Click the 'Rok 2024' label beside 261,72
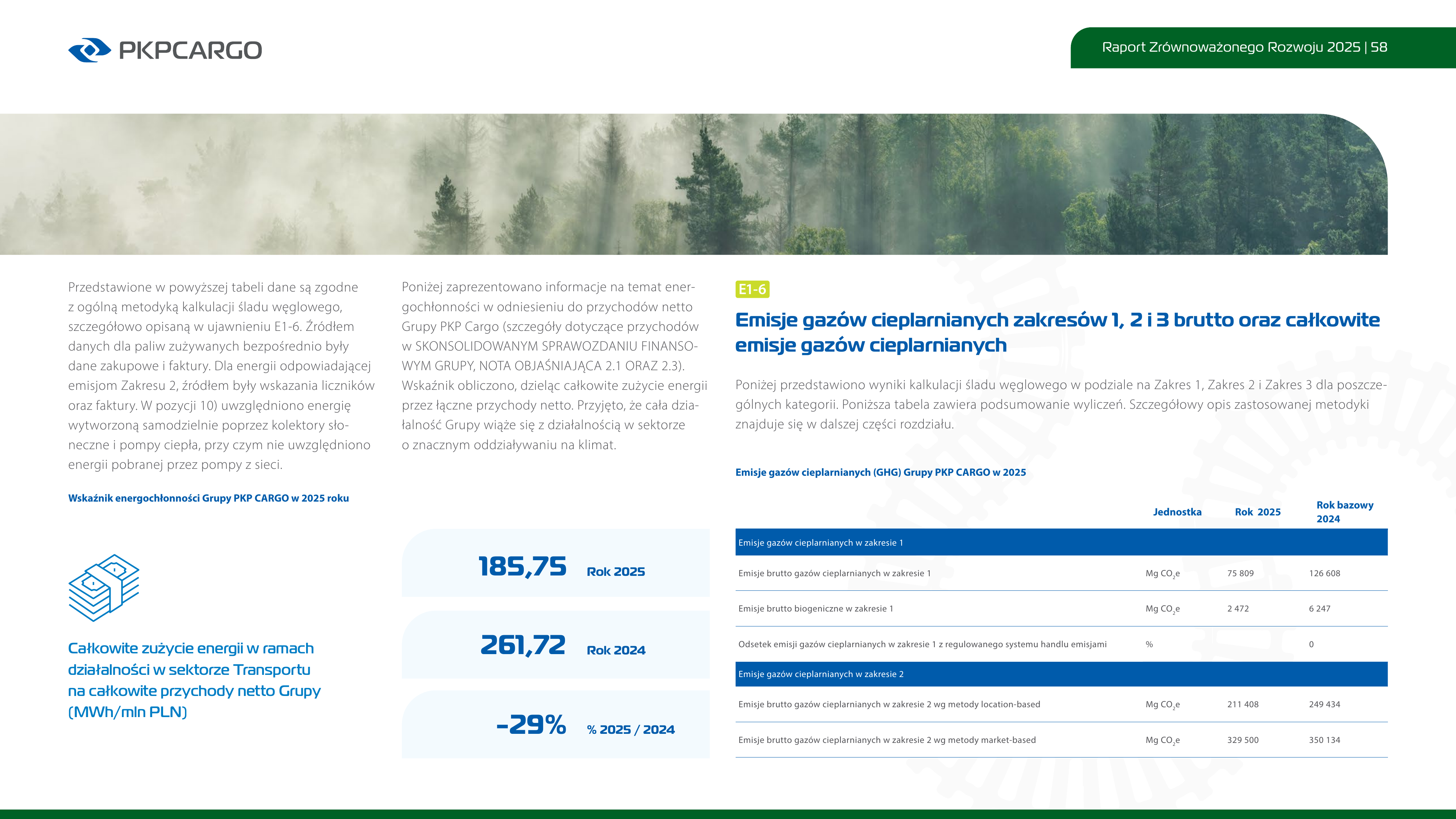 coord(616,650)
